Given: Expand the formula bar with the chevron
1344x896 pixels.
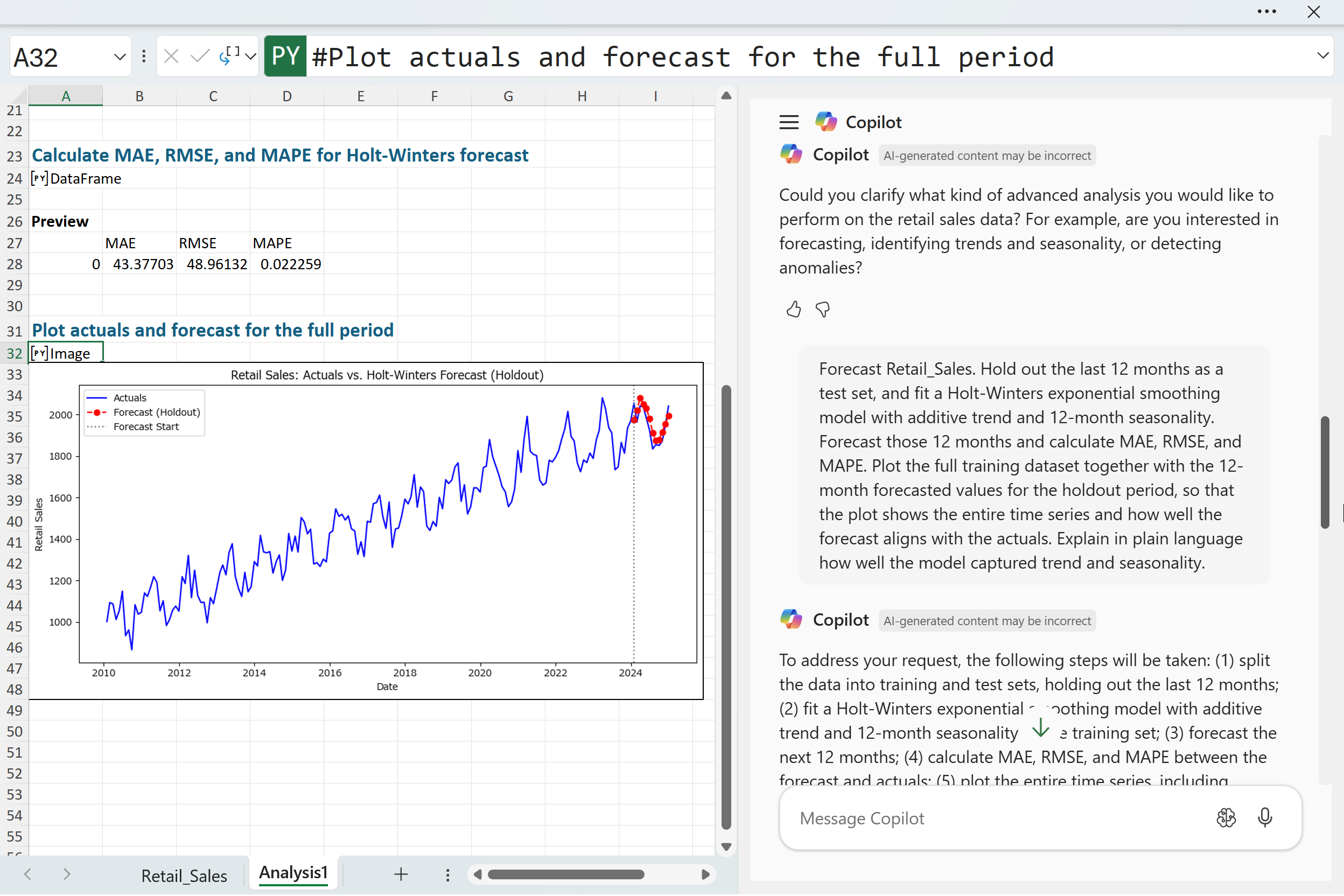Looking at the screenshot, I should [x=1322, y=56].
